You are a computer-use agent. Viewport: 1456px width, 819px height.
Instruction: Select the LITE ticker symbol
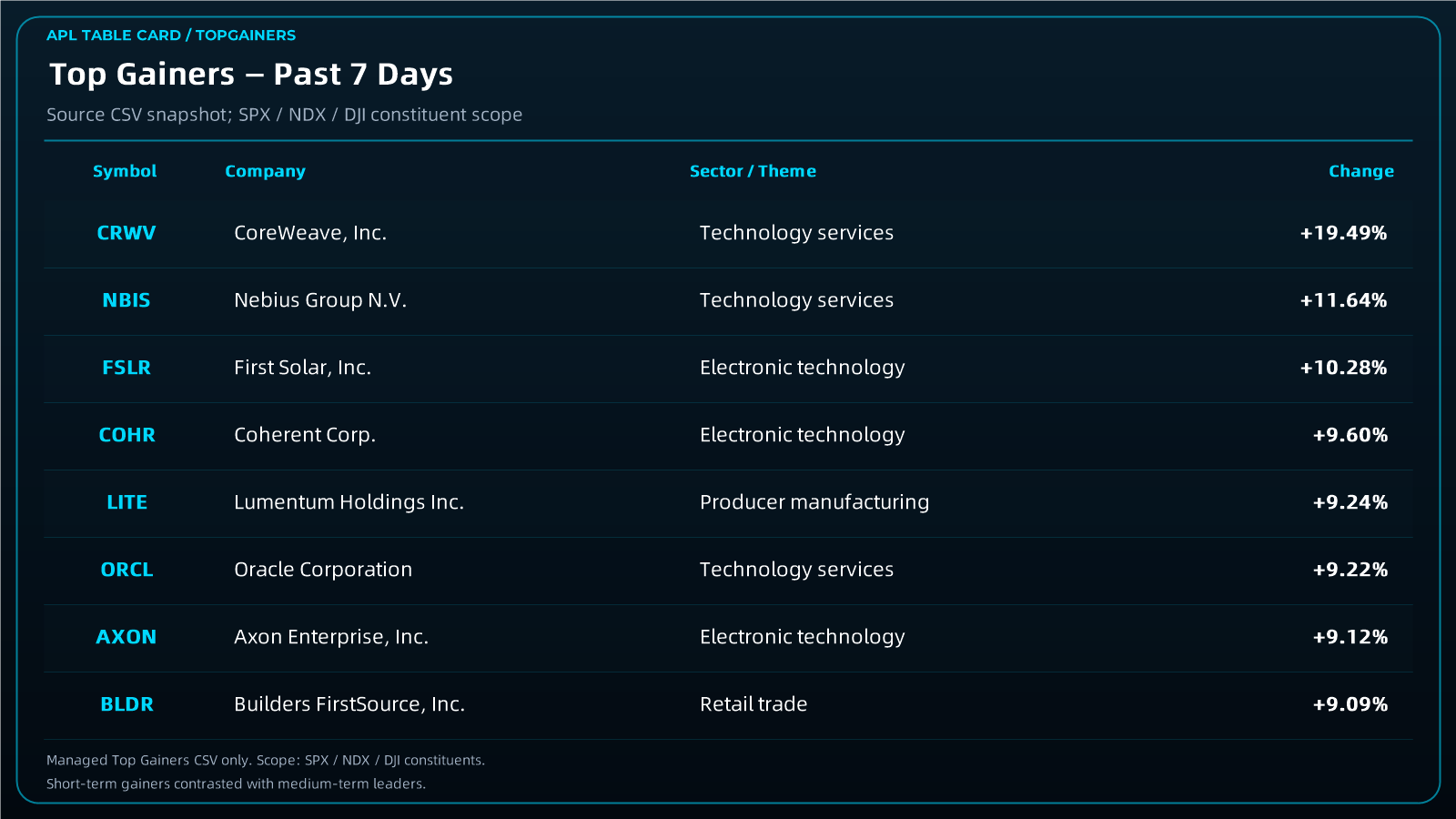[126, 502]
